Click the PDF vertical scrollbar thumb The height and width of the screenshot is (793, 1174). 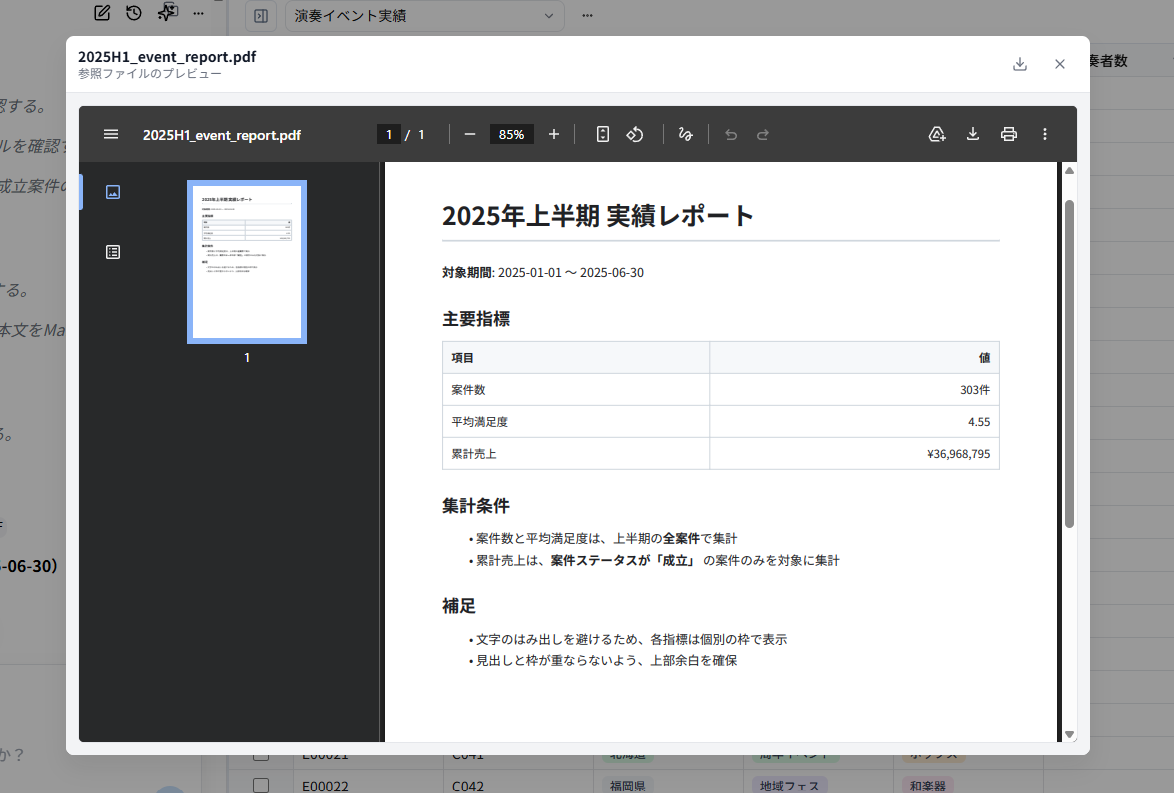click(1069, 364)
